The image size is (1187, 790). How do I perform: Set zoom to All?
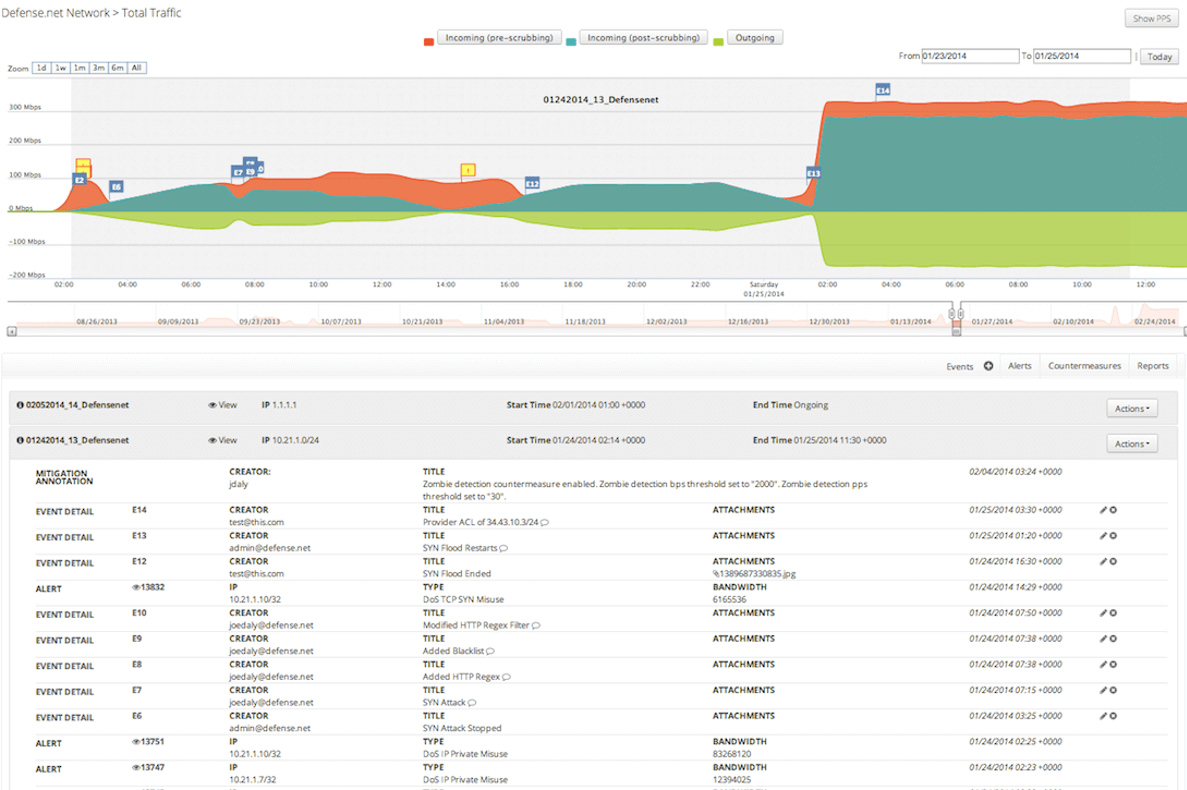137,68
